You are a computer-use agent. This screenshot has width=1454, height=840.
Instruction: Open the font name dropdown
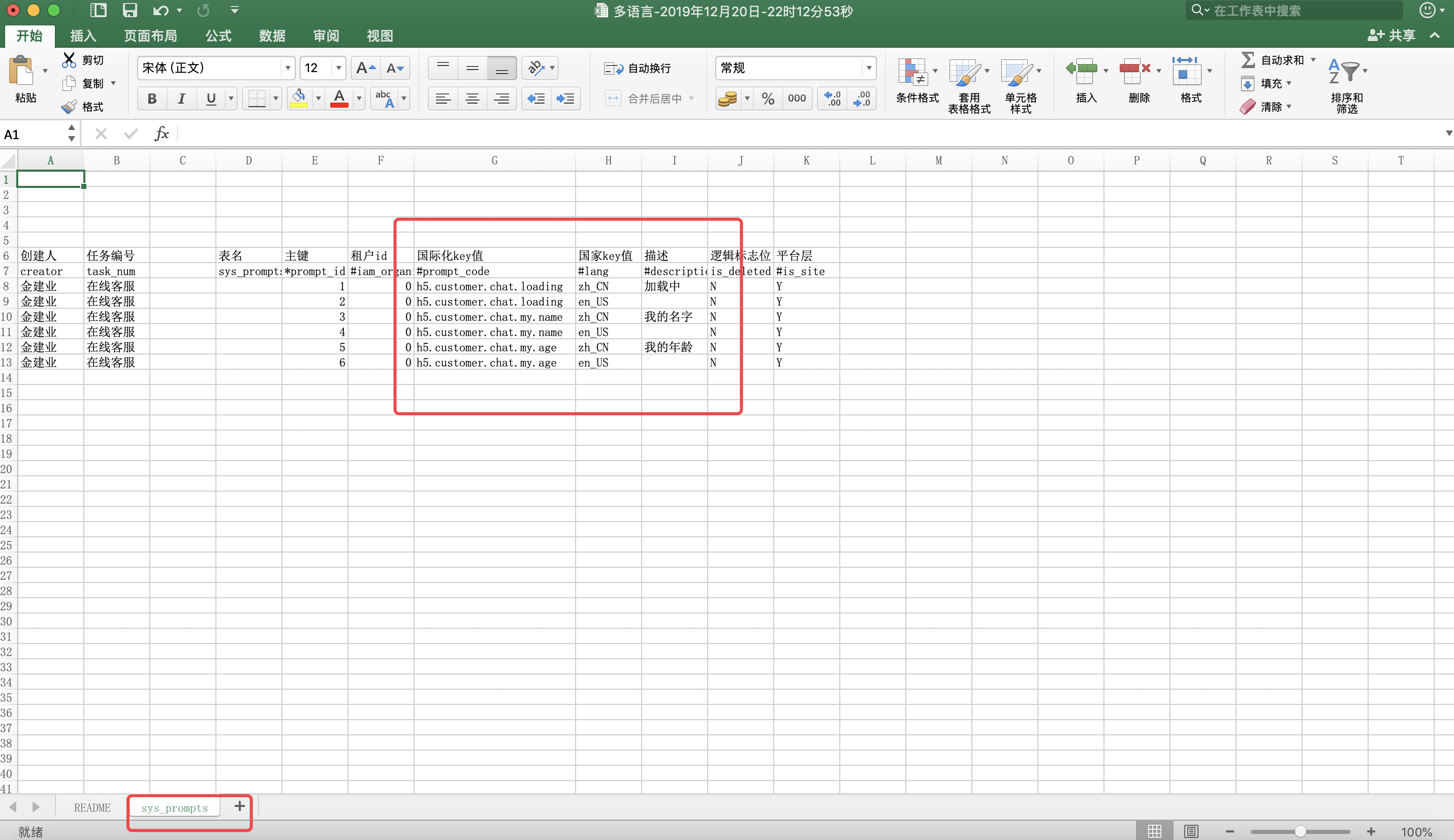click(288, 68)
